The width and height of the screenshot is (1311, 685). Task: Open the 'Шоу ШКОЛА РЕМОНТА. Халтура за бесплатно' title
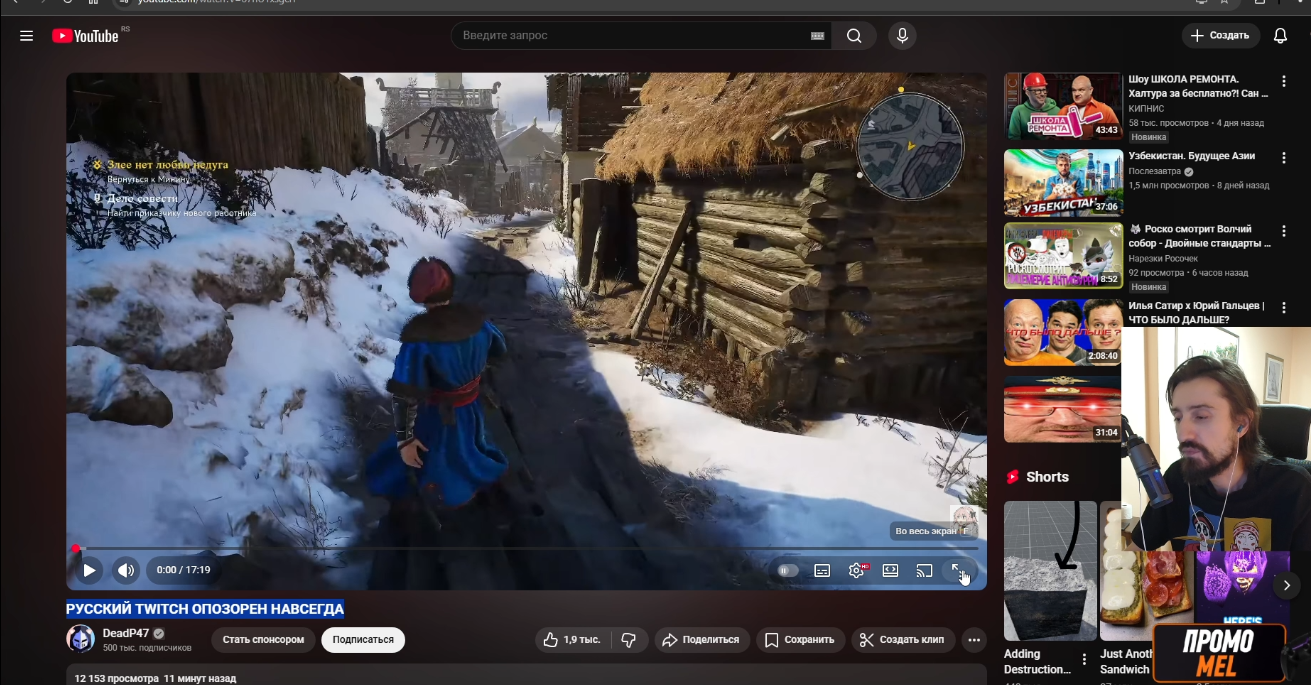1198,86
